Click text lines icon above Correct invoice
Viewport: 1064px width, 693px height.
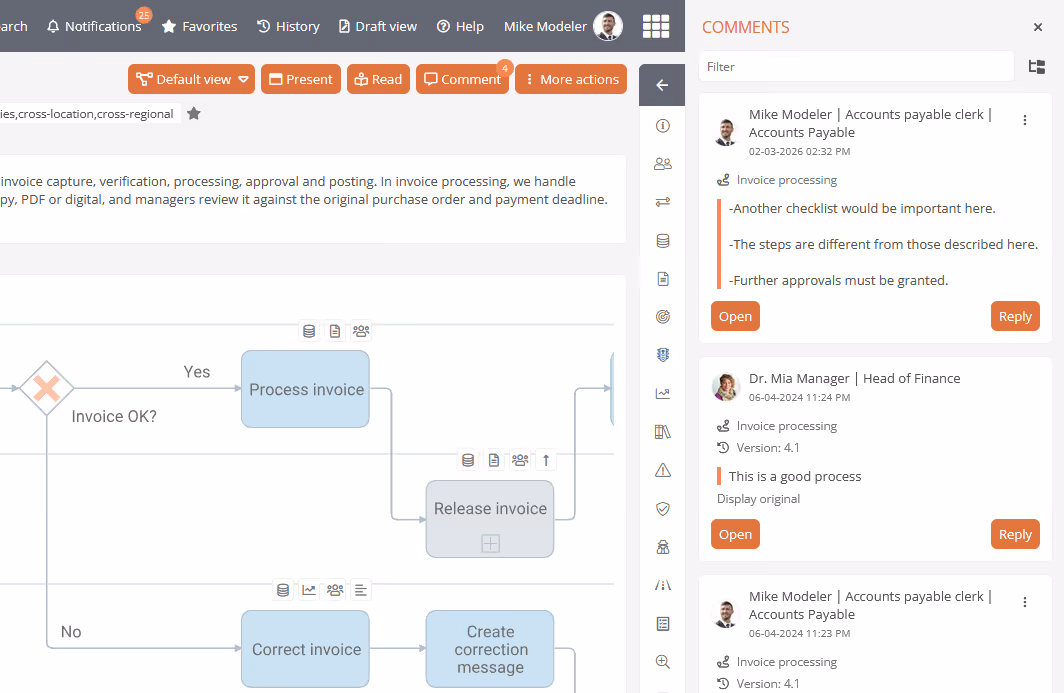pos(361,590)
